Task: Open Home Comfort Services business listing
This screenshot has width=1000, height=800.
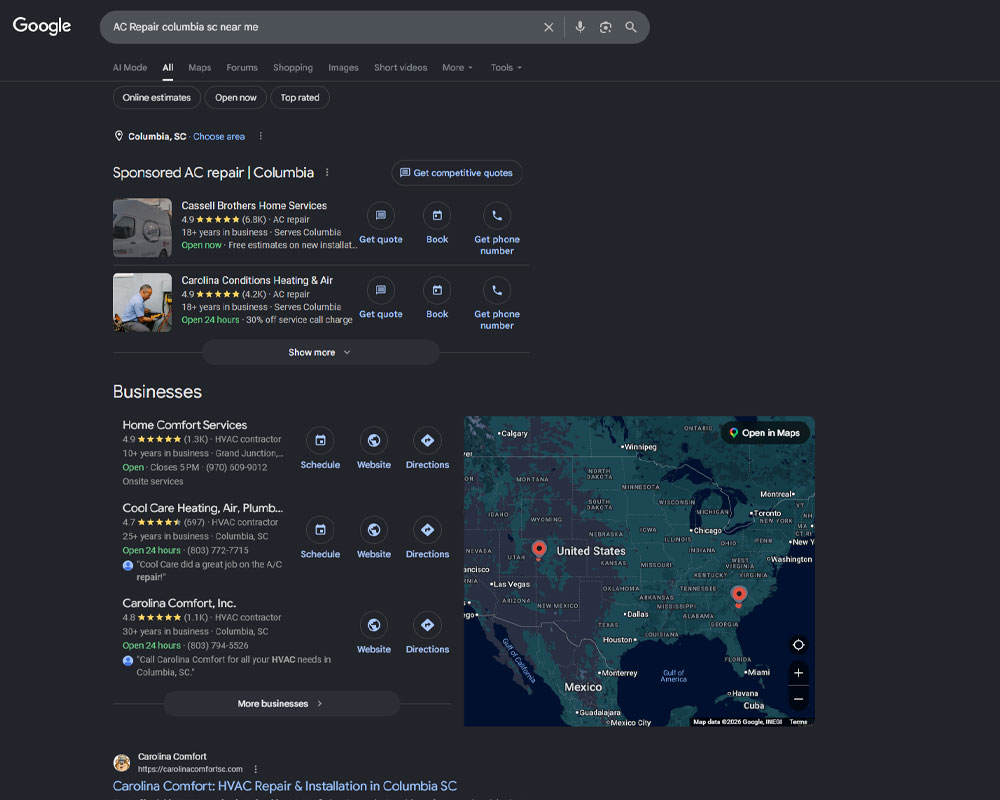Action: (185, 425)
